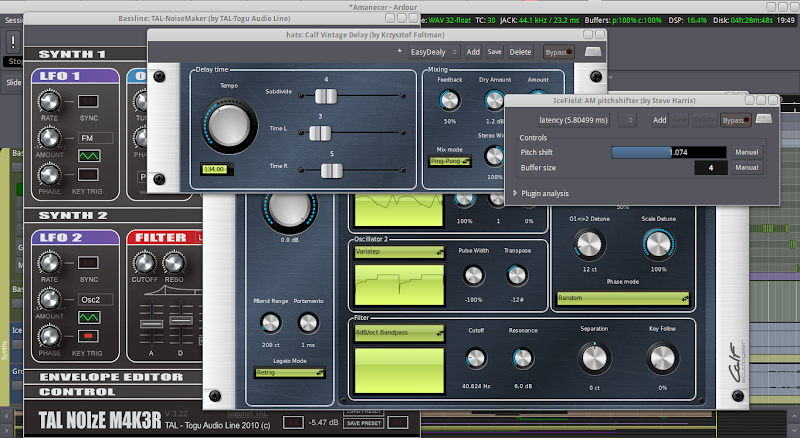The image size is (800, 438).
Task: Expand the Plugin analysis section
Action: click(x=541, y=193)
